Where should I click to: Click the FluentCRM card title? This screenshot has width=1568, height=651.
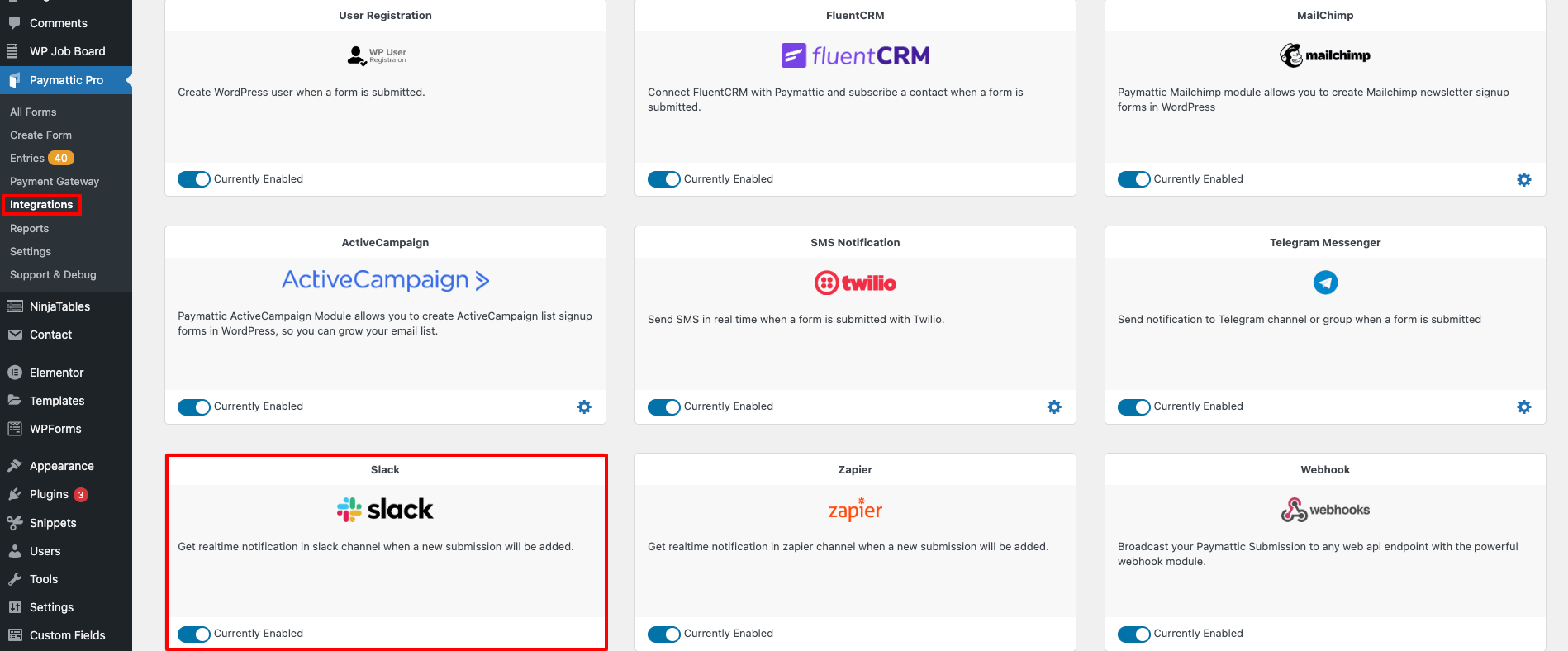[x=855, y=15]
